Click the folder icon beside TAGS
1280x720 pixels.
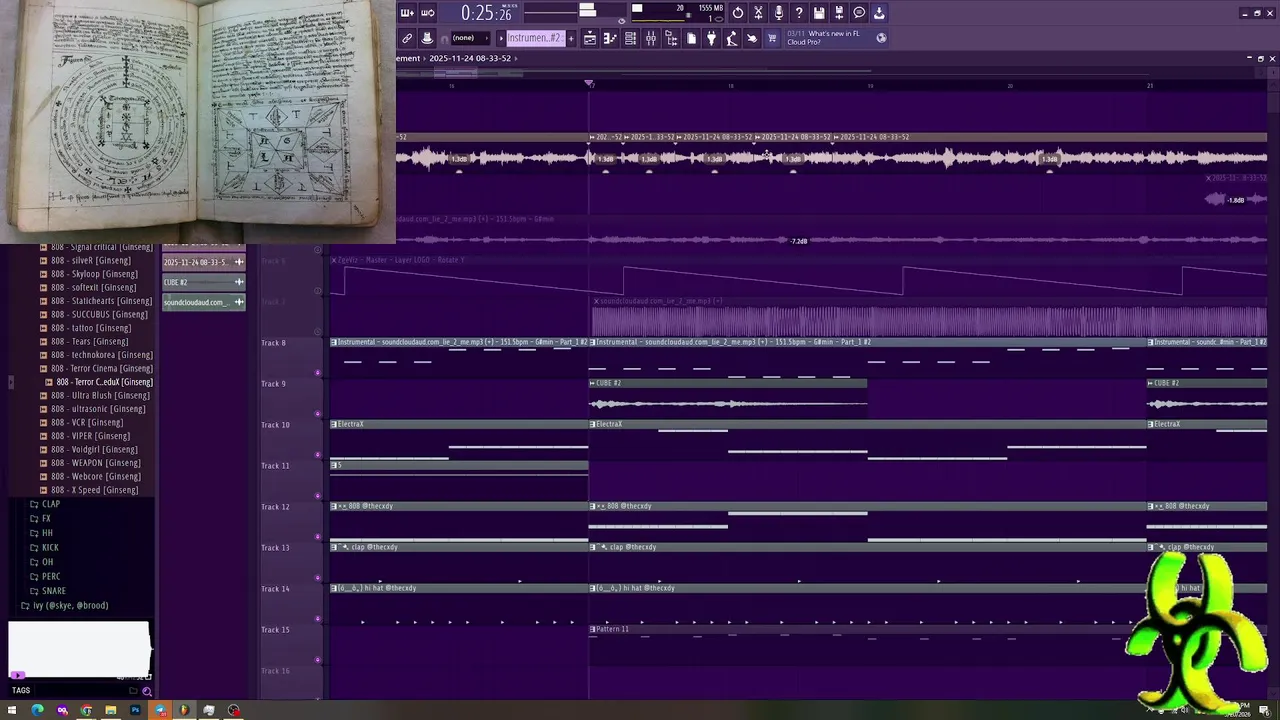pos(133,691)
